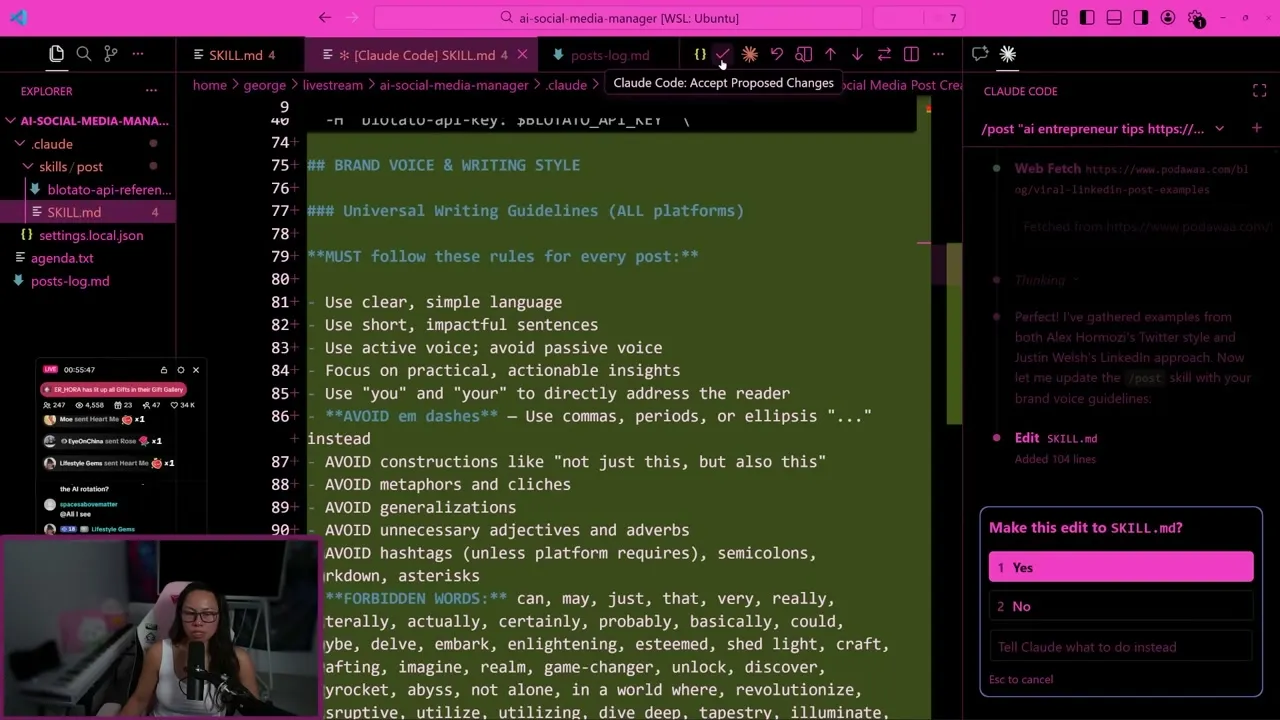Click the VS Code logo menu icon
This screenshot has height=720, width=1280.
[19, 17]
